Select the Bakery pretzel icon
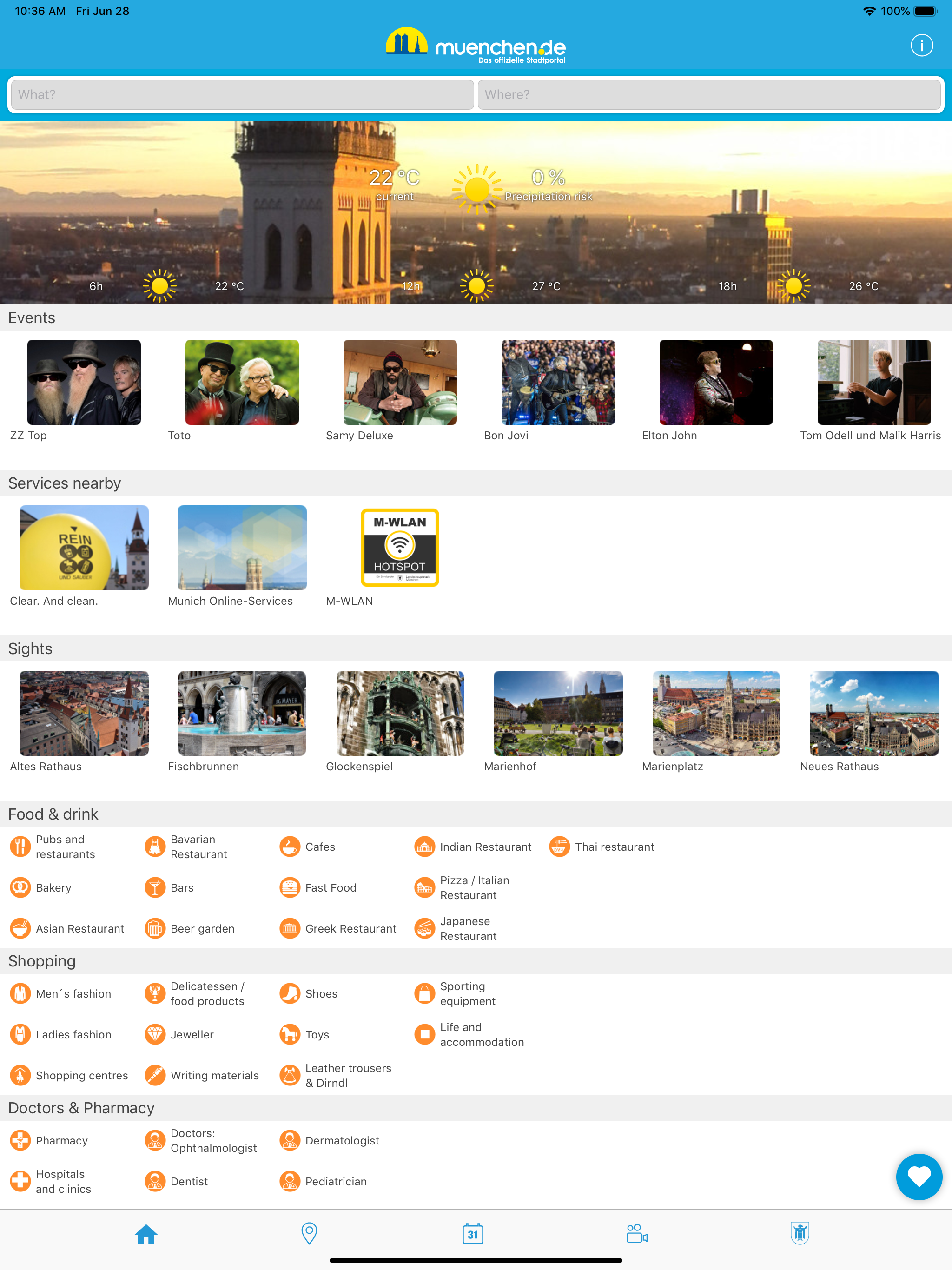This screenshot has height=1270, width=952. tap(20, 887)
